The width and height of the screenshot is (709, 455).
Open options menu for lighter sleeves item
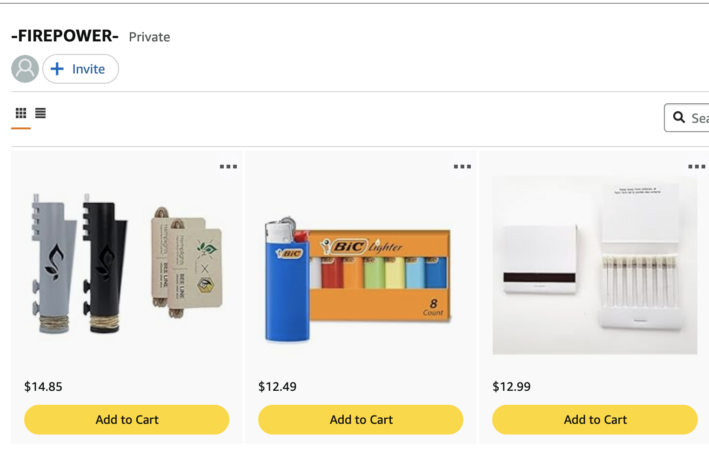[229, 167]
